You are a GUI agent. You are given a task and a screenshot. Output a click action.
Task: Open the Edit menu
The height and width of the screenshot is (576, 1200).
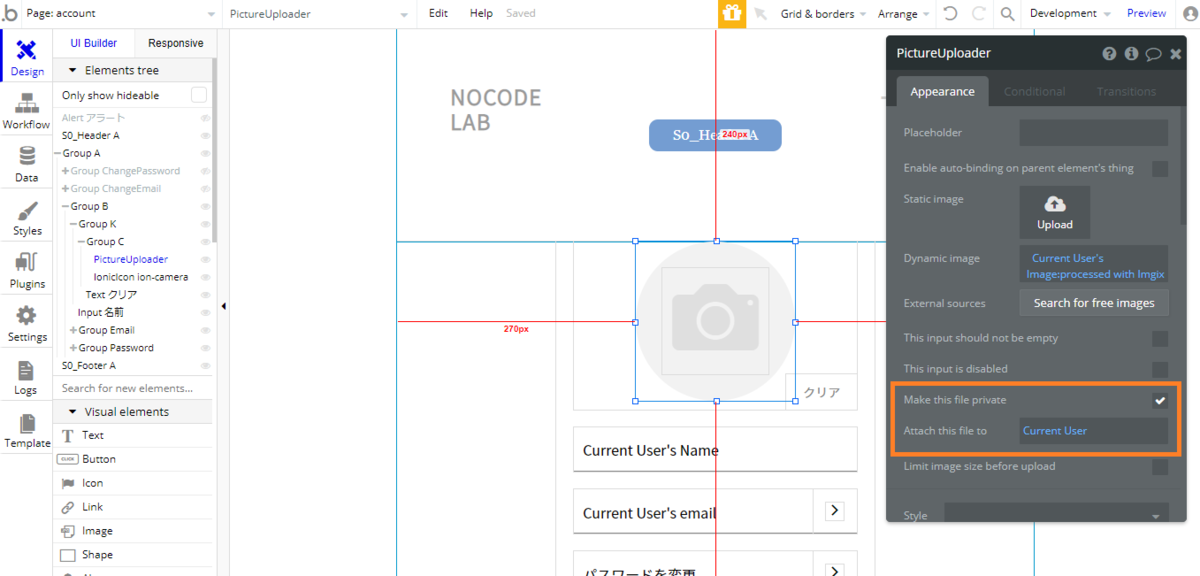[x=438, y=14]
